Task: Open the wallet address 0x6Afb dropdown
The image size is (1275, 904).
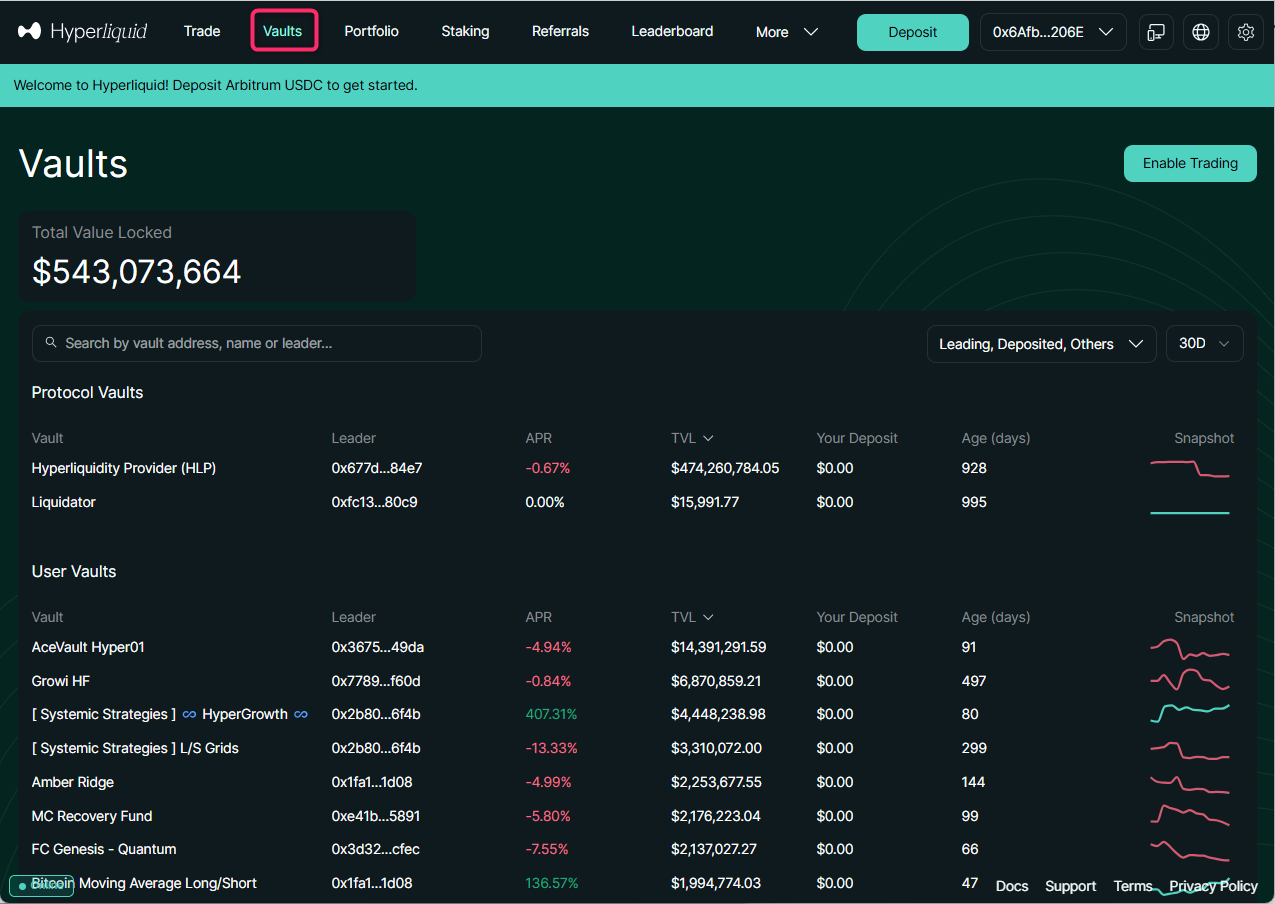Action: click(x=1052, y=32)
